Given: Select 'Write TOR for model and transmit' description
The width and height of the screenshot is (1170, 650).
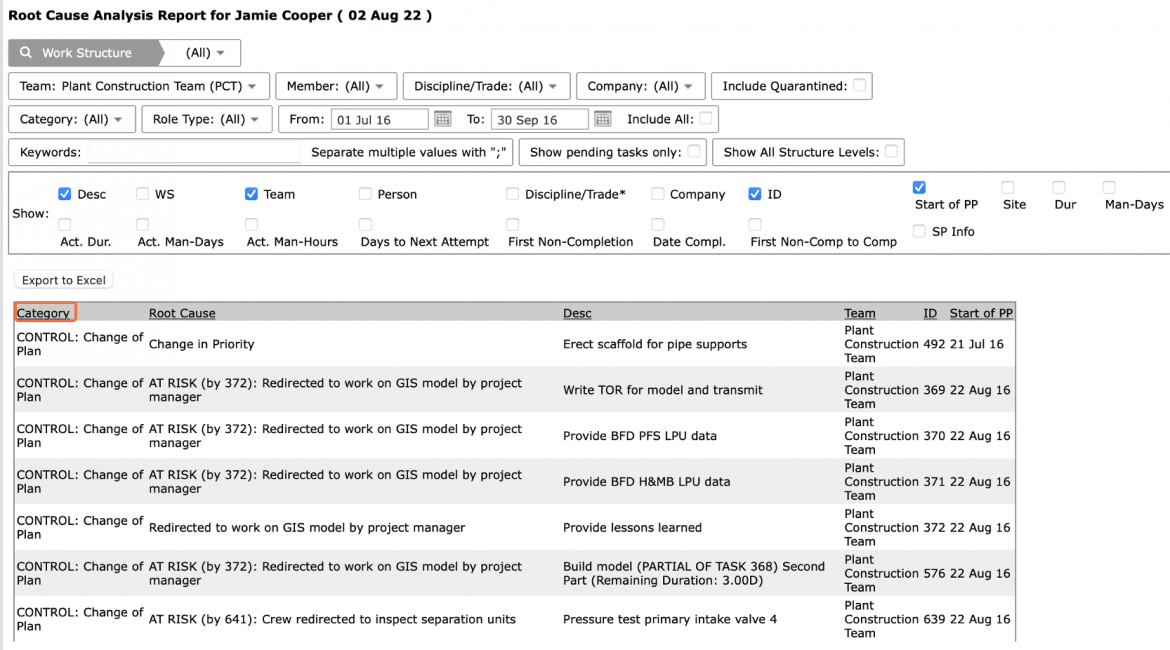Looking at the screenshot, I should 663,390.
